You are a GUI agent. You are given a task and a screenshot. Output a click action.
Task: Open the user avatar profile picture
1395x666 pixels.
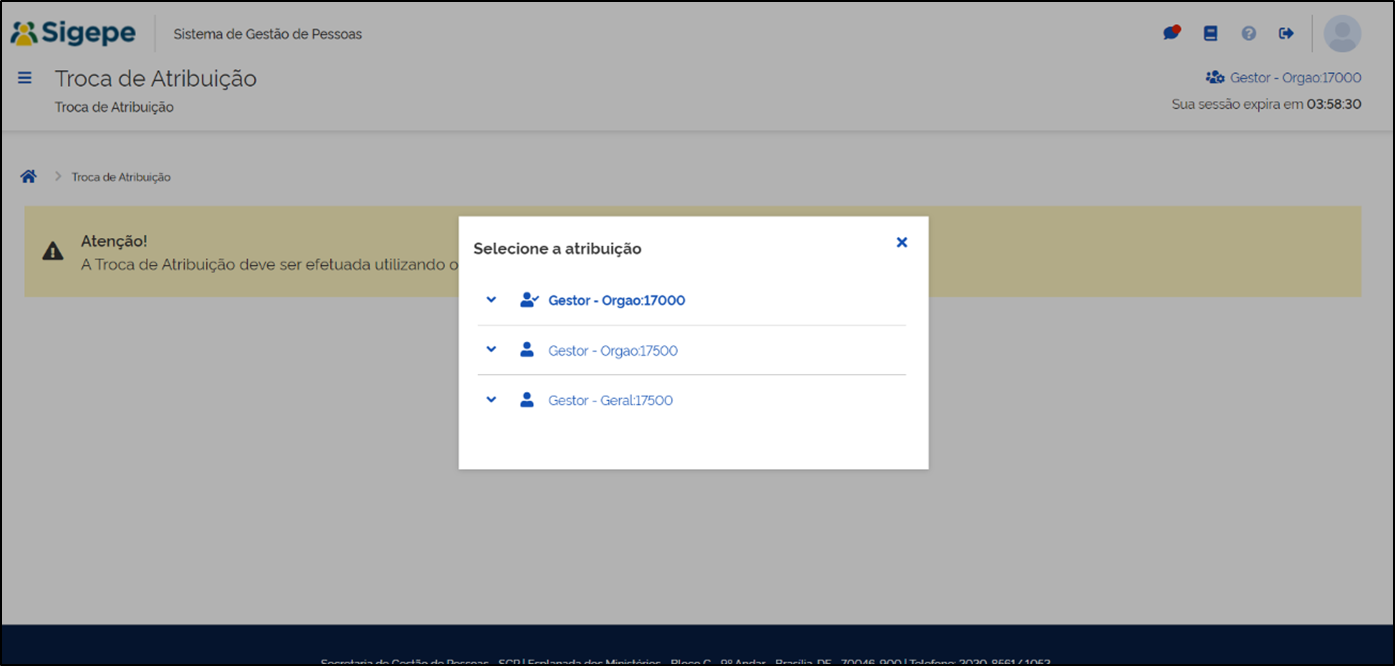pyautogui.click(x=1342, y=34)
